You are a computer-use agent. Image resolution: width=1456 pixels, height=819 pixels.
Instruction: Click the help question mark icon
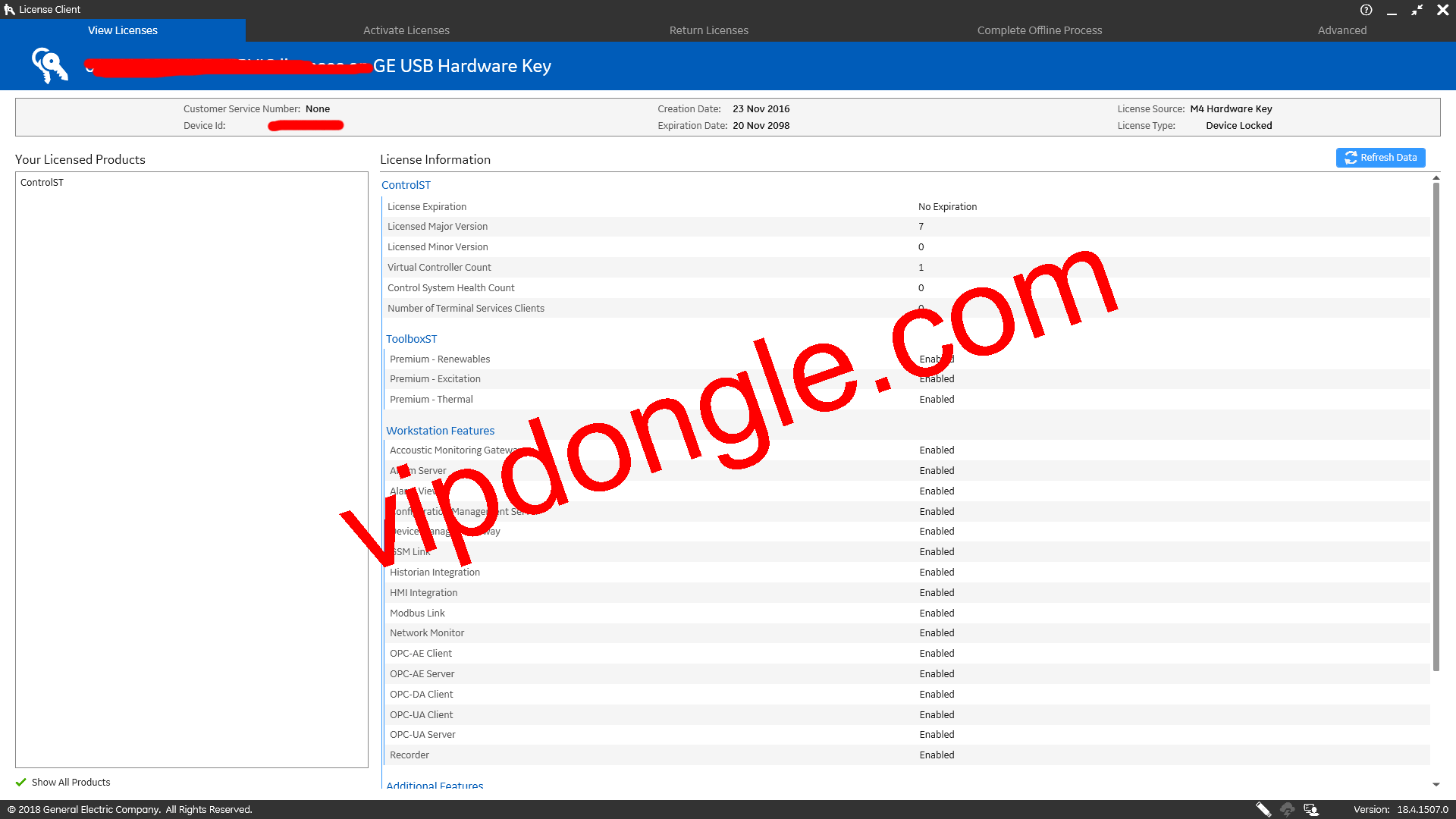pyautogui.click(x=1367, y=10)
